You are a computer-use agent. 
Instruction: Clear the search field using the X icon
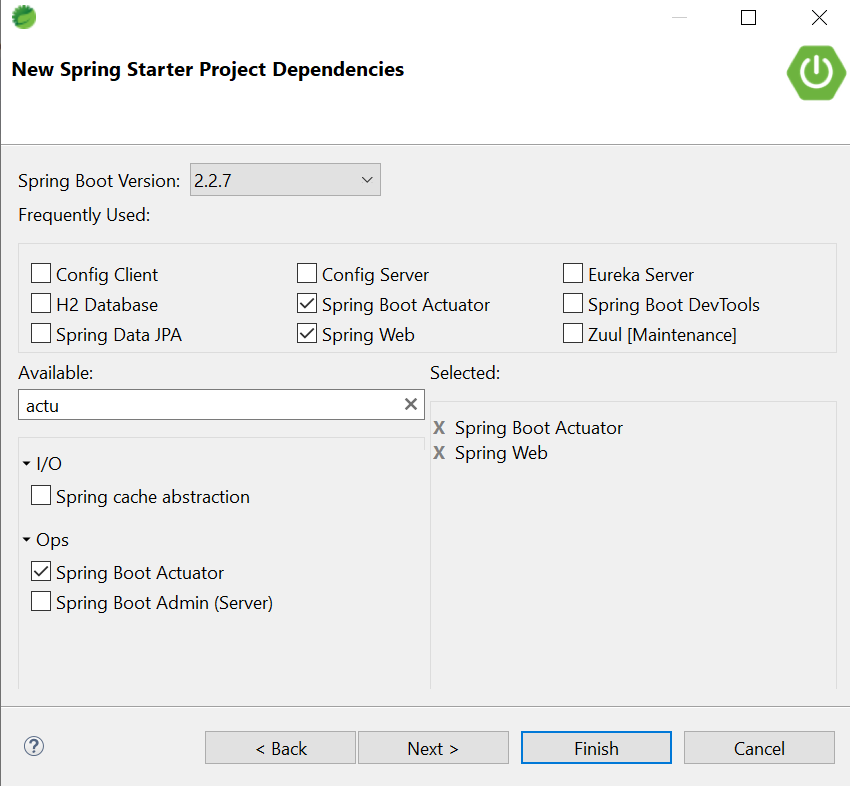coord(410,404)
